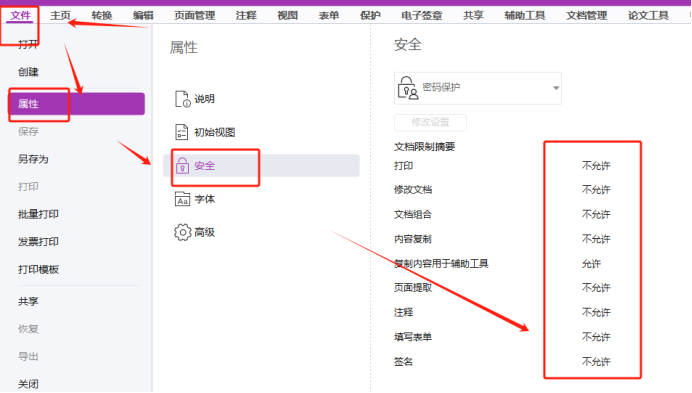Open the 初始视图 properties section
The height and width of the screenshot is (393, 692).
pos(214,132)
